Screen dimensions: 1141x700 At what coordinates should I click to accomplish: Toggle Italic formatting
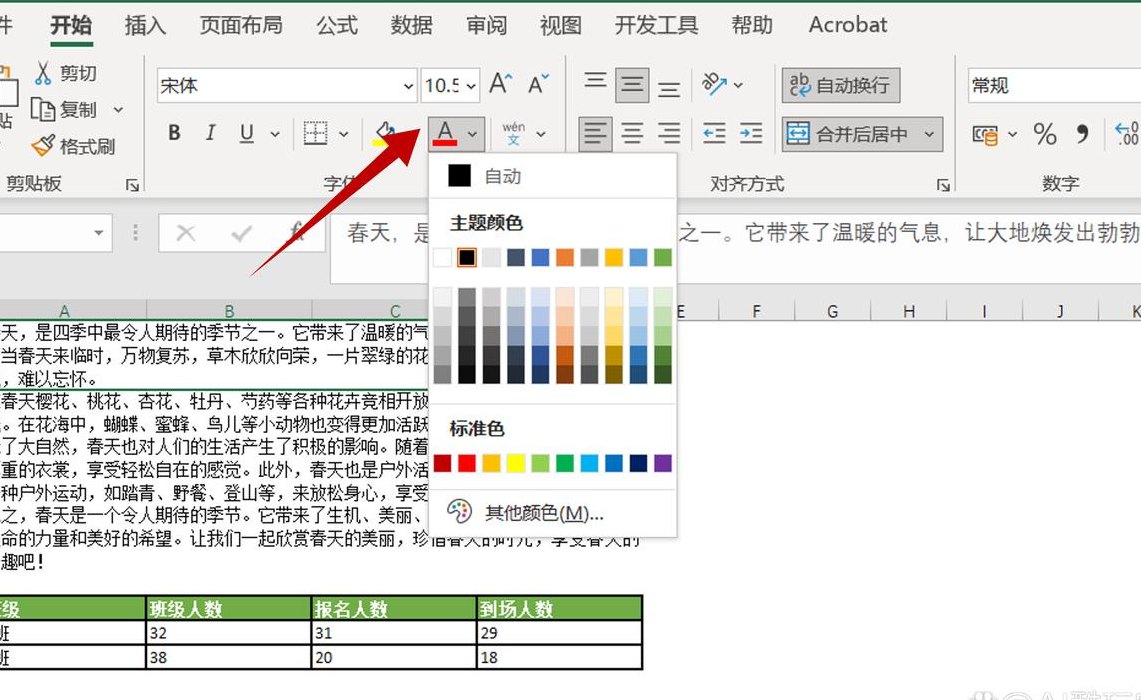[x=210, y=133]
